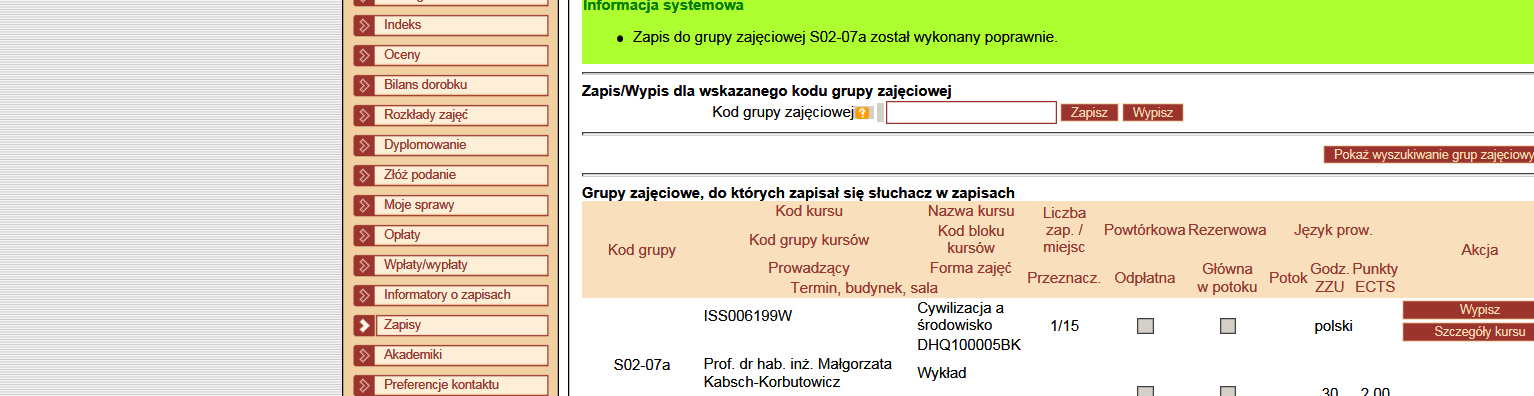The width and height of the screenshot is (1534, 396).
Task: Go to Opłaty page
Action: click(461, 235)
